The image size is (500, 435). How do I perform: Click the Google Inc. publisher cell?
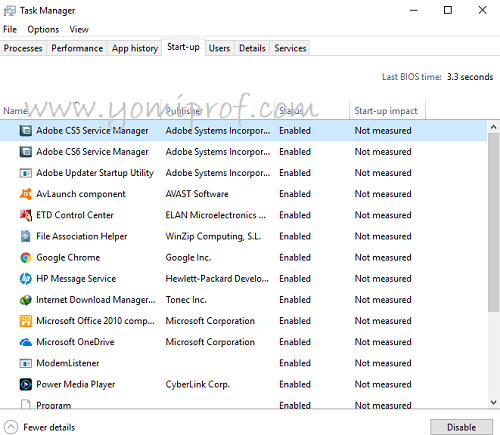click(x=188, y=258)
